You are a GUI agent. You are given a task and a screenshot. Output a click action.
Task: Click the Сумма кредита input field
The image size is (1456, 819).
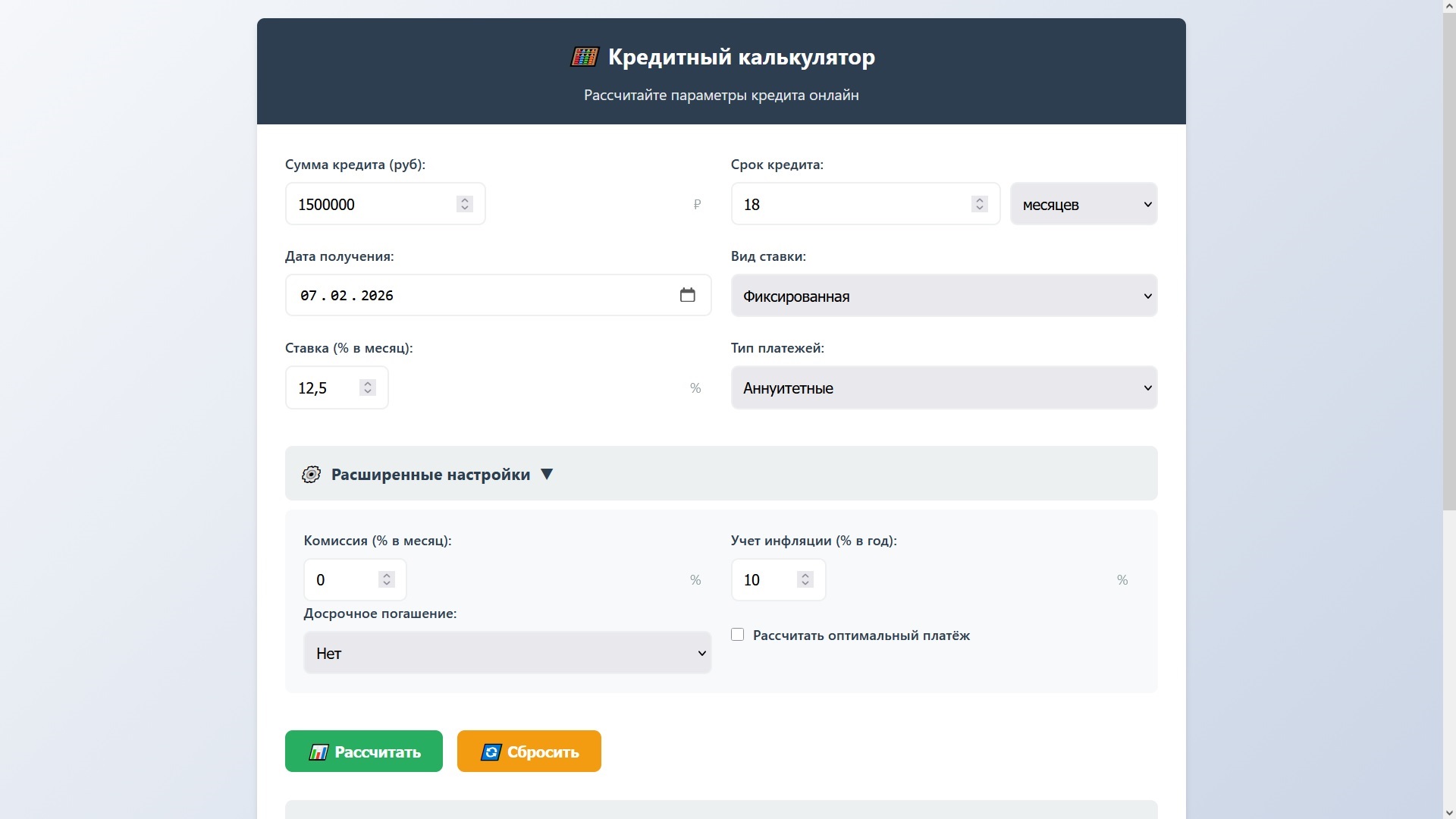[x=372, y=204]
